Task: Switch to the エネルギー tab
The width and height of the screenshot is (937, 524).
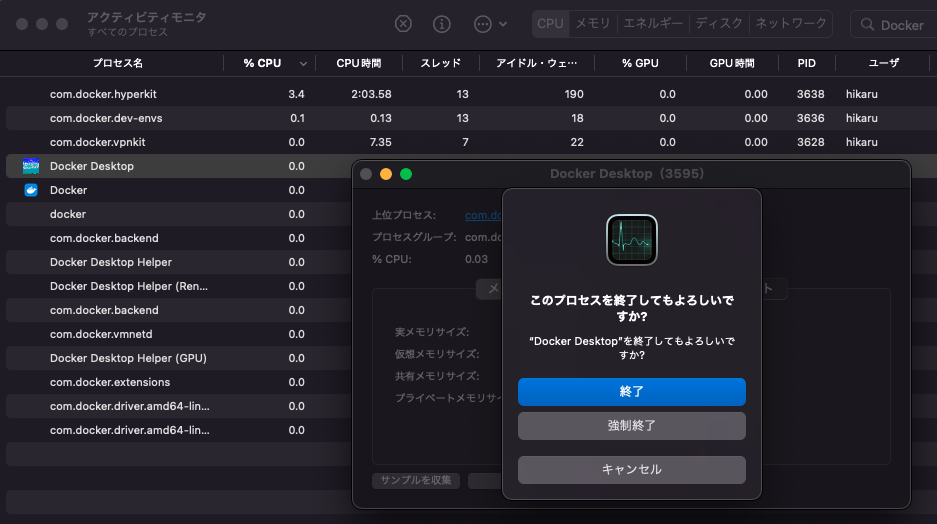Action: [x=653, y=24]
